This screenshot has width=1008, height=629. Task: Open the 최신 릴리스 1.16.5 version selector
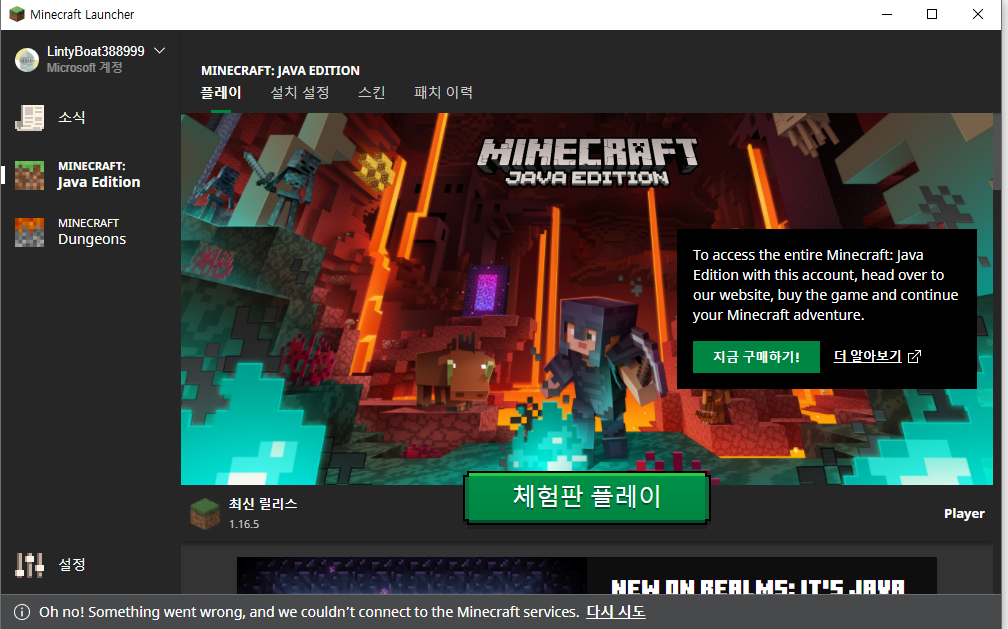(x=244, y=513)
